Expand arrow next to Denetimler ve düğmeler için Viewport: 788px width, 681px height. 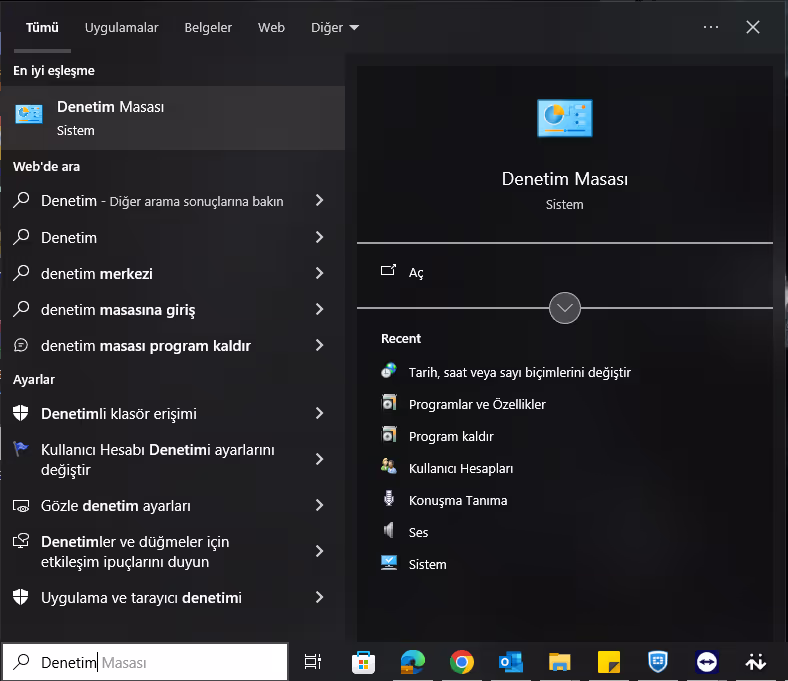coord(319,551)
